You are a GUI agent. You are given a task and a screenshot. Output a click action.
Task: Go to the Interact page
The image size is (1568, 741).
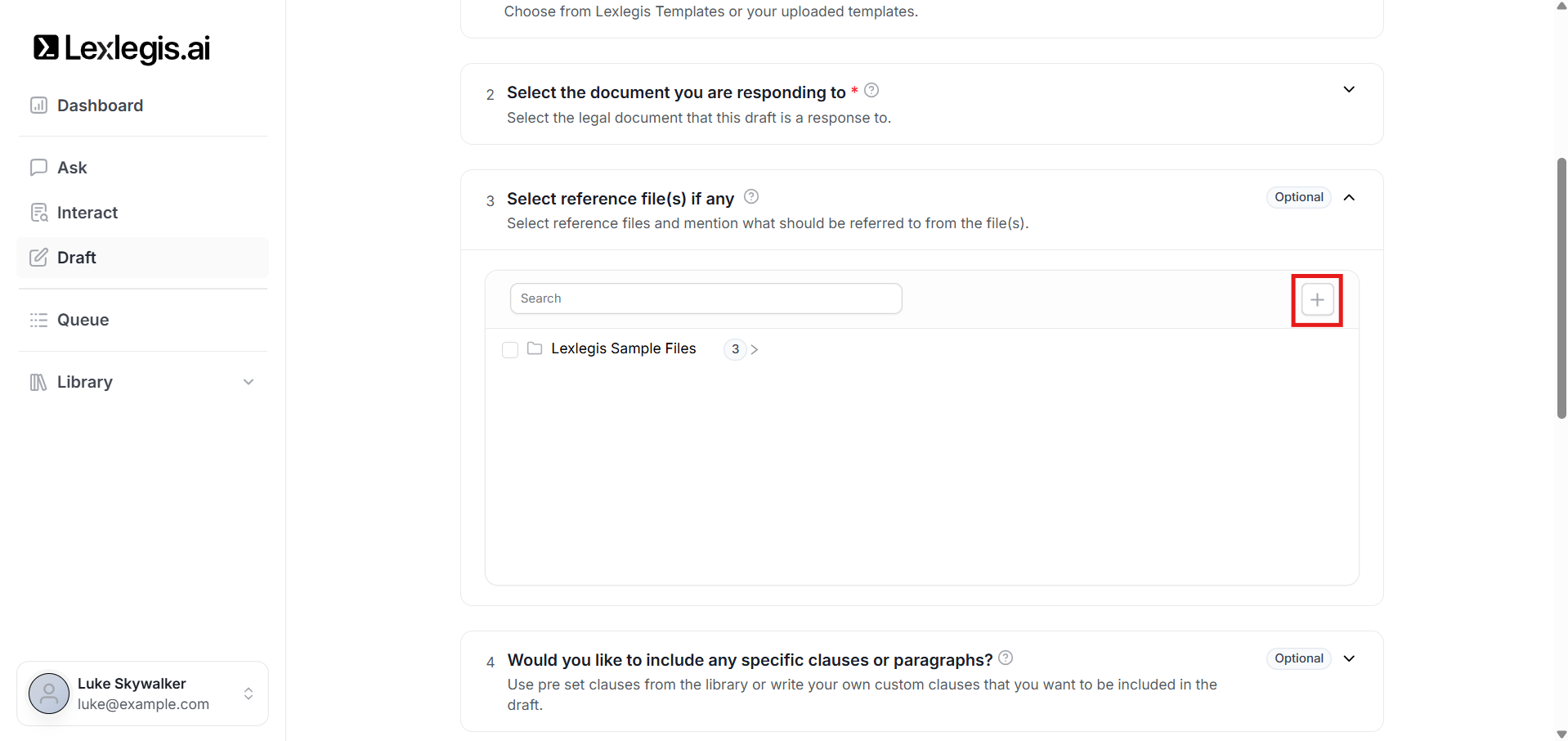coord(87,213)
